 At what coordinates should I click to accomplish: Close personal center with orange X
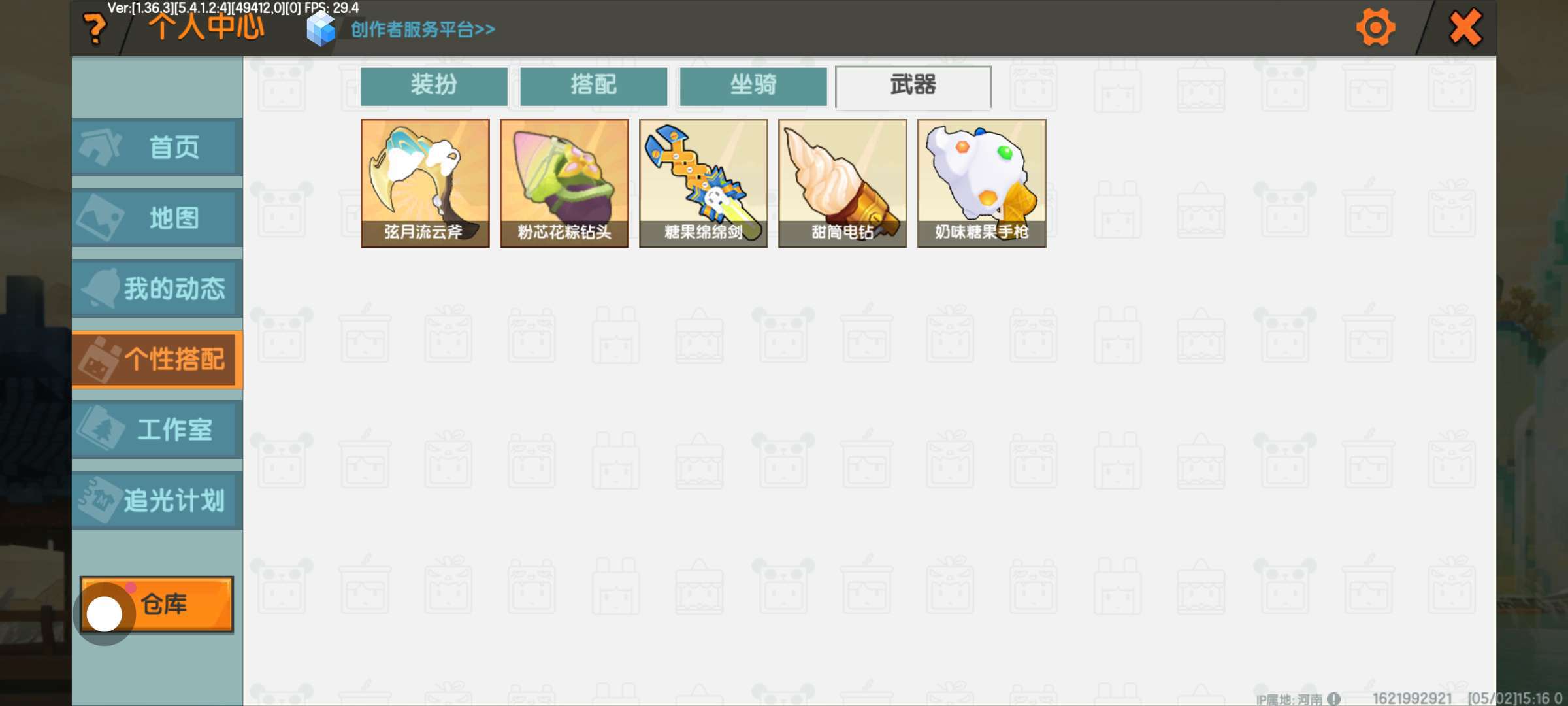(x=1465, y=27)
